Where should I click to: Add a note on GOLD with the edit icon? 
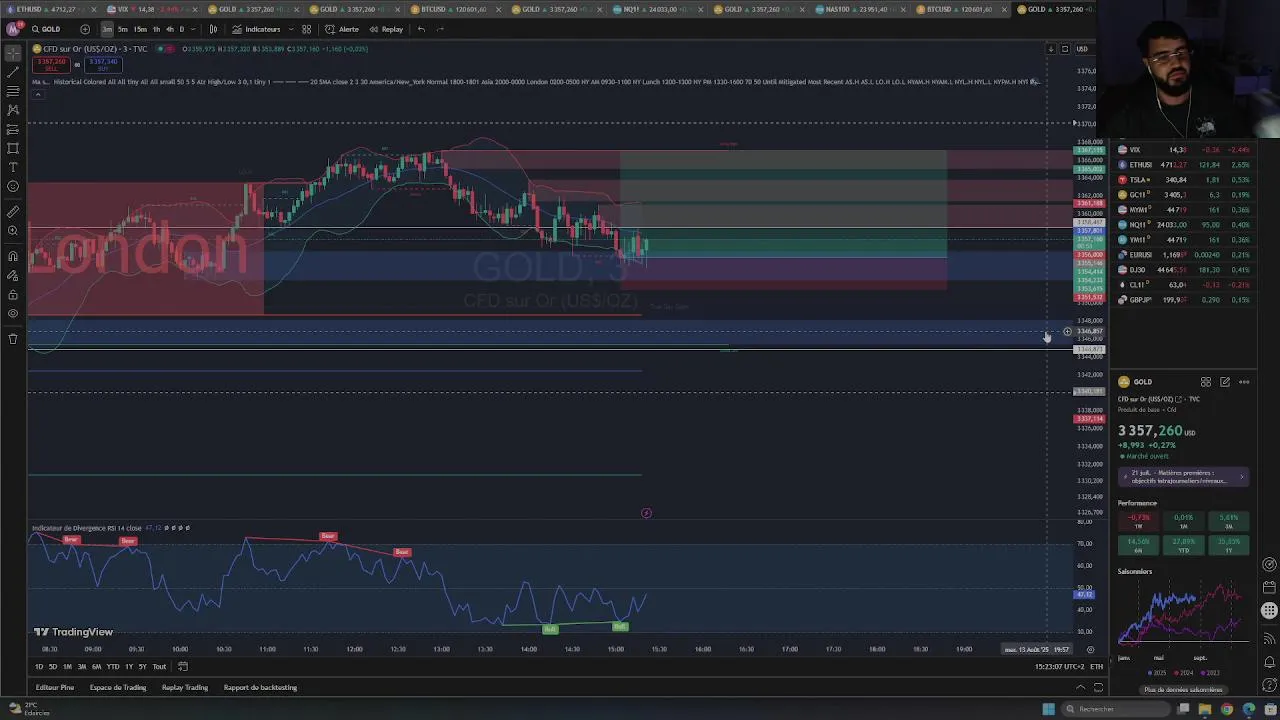click(x=1225, y=382)
